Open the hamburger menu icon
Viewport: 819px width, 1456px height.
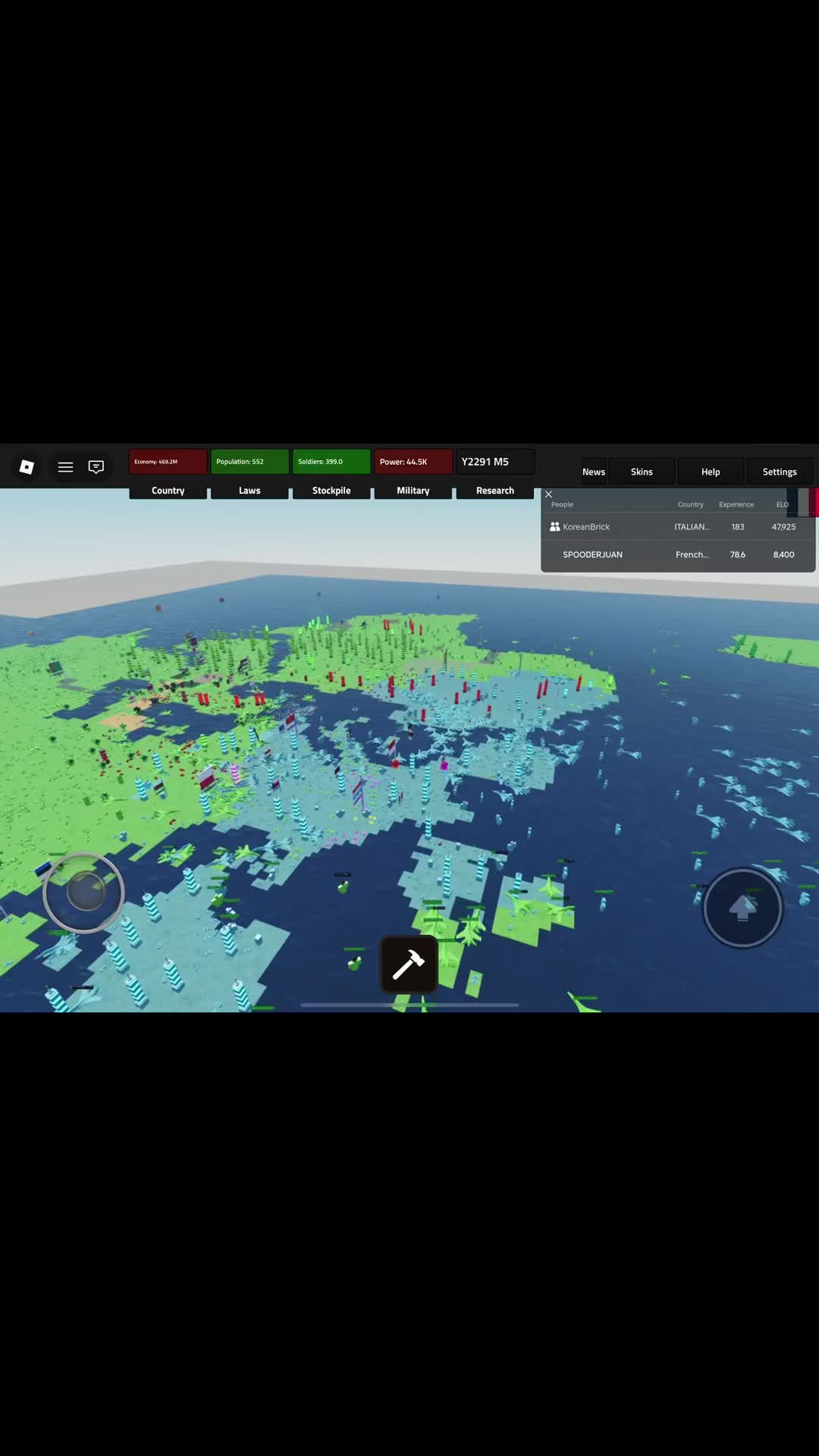pyautogui.click(x=65, y=467)
